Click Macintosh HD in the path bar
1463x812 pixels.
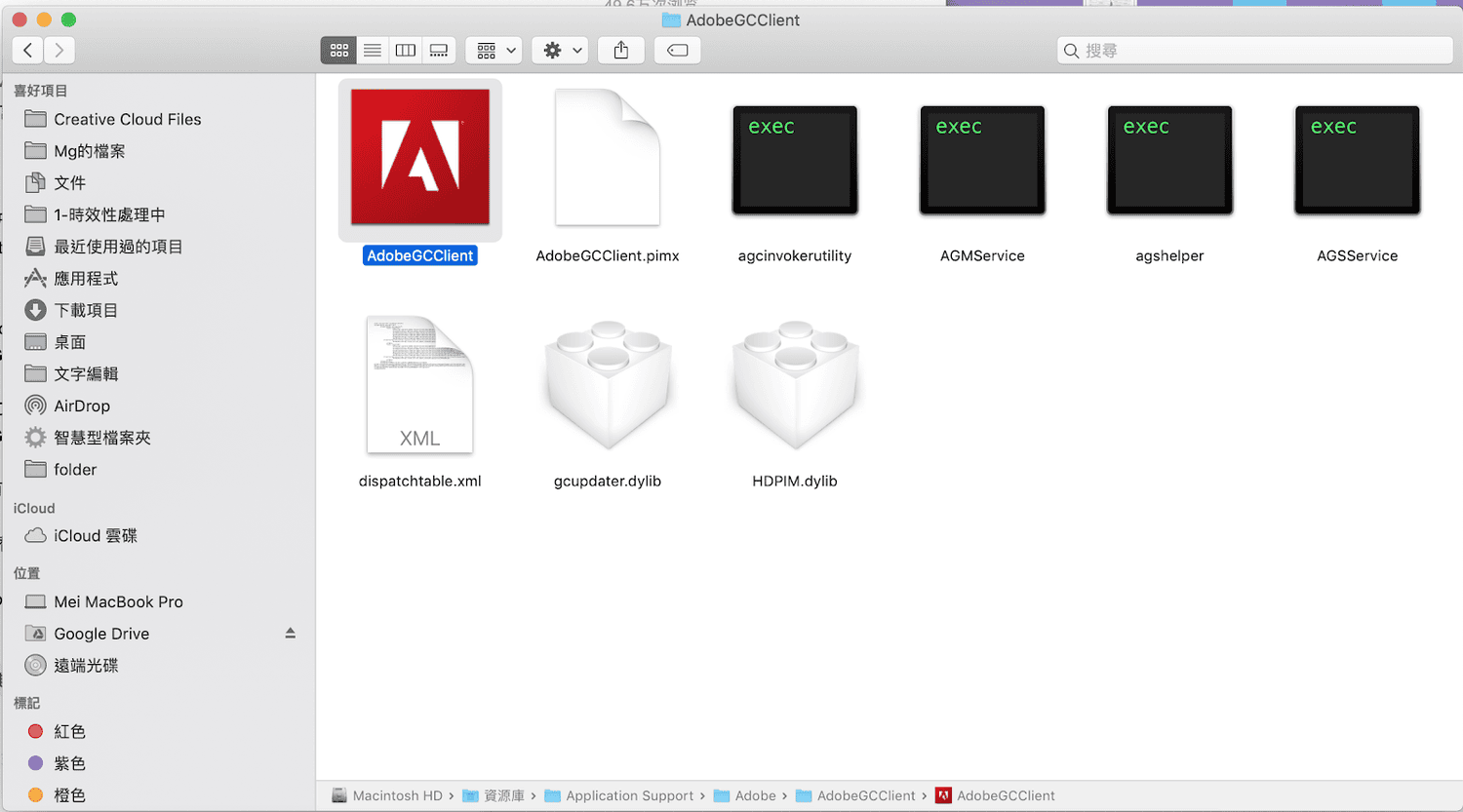click(387, 795)
